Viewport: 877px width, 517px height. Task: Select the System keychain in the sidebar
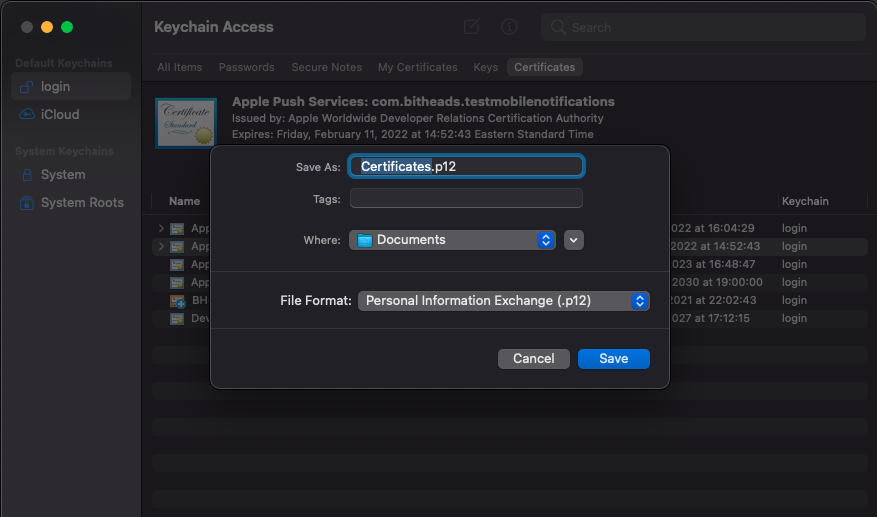point(71,175)
